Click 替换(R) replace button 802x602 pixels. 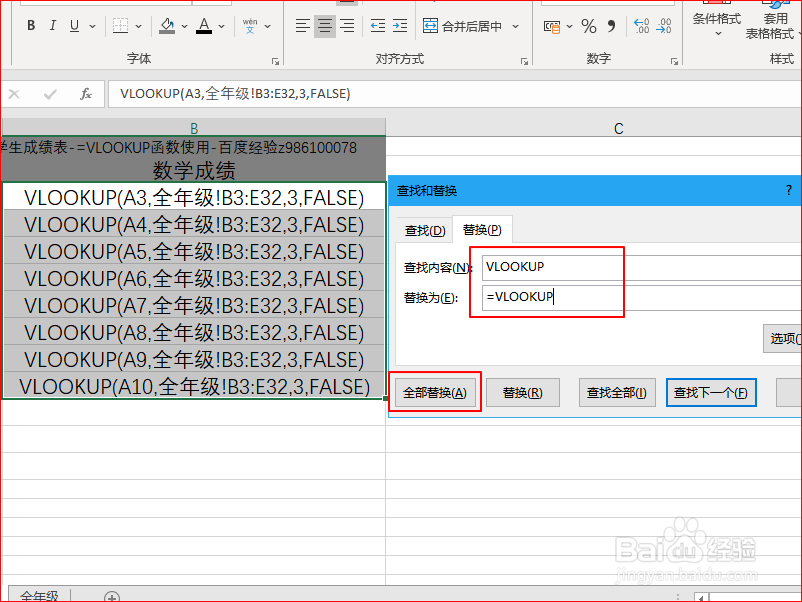click(x=523, y=393)
